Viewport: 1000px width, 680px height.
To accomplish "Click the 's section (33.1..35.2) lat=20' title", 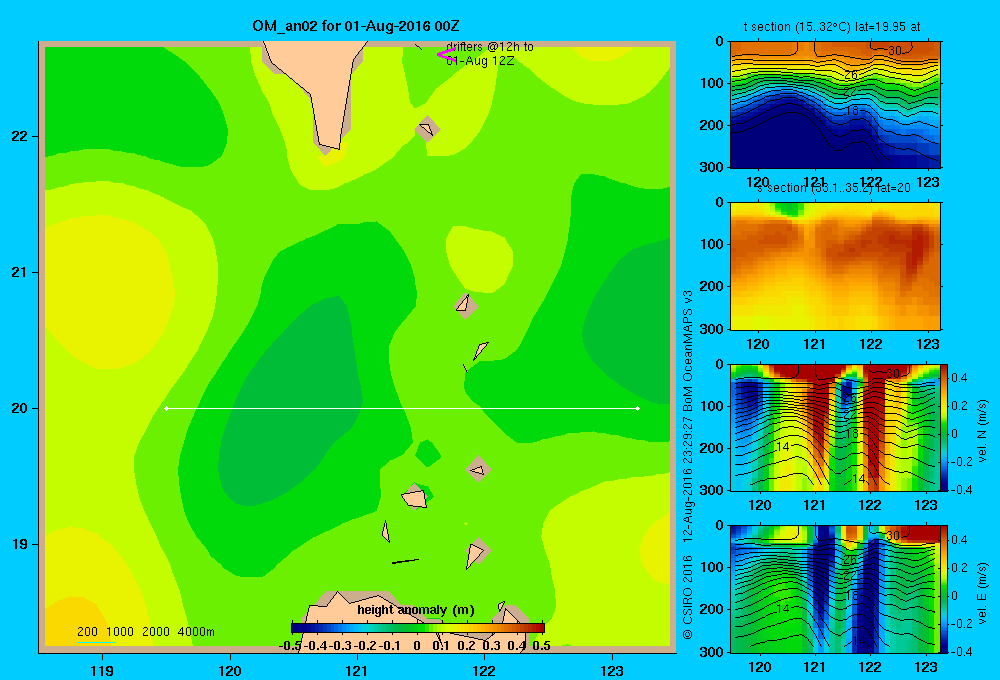I will 833,188.
